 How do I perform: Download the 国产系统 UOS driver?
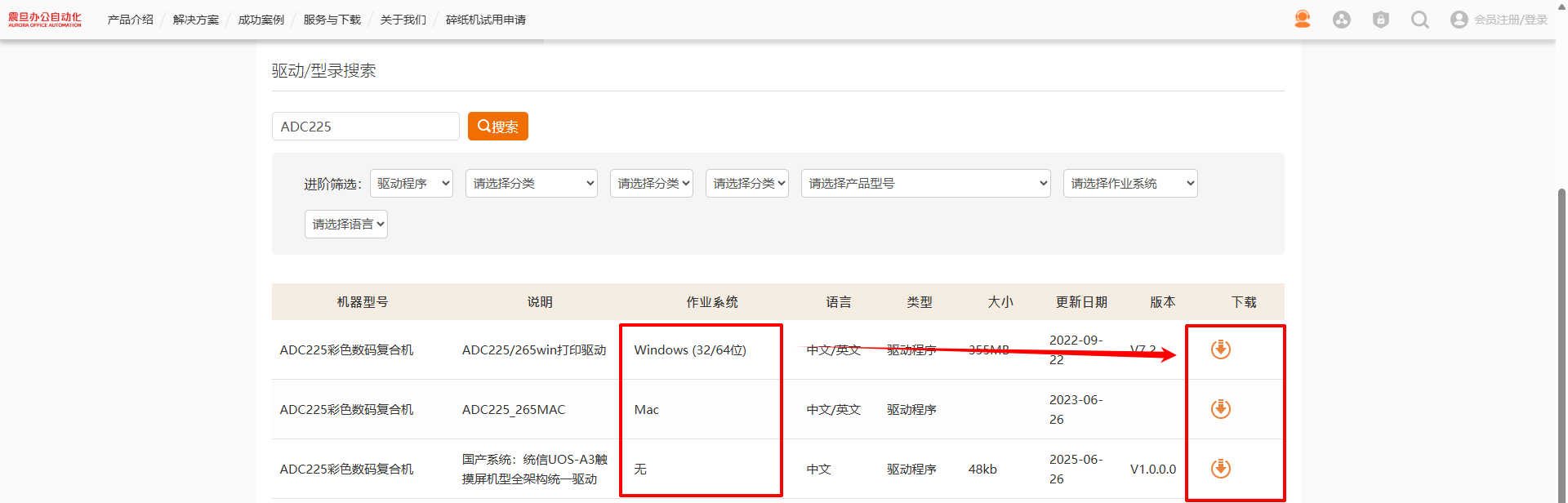[x=1221, y=469]
